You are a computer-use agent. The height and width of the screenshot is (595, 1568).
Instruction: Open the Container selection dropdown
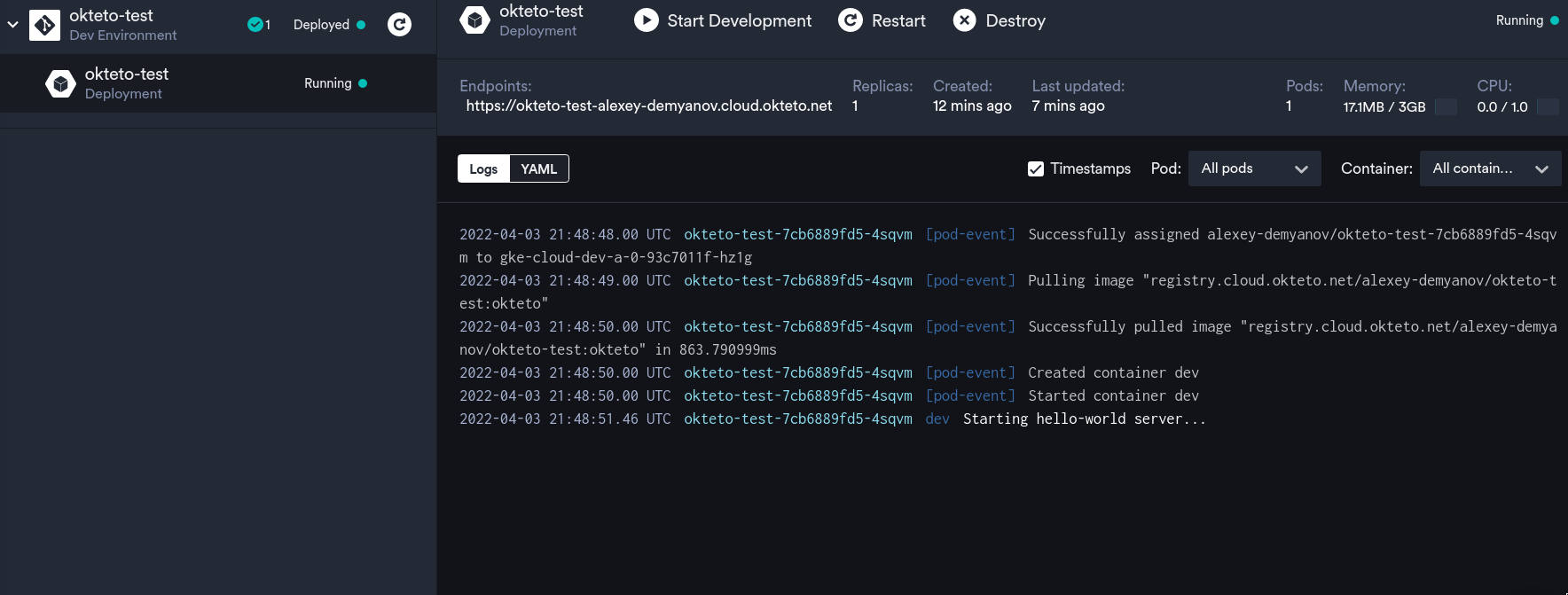(1489, 168)
